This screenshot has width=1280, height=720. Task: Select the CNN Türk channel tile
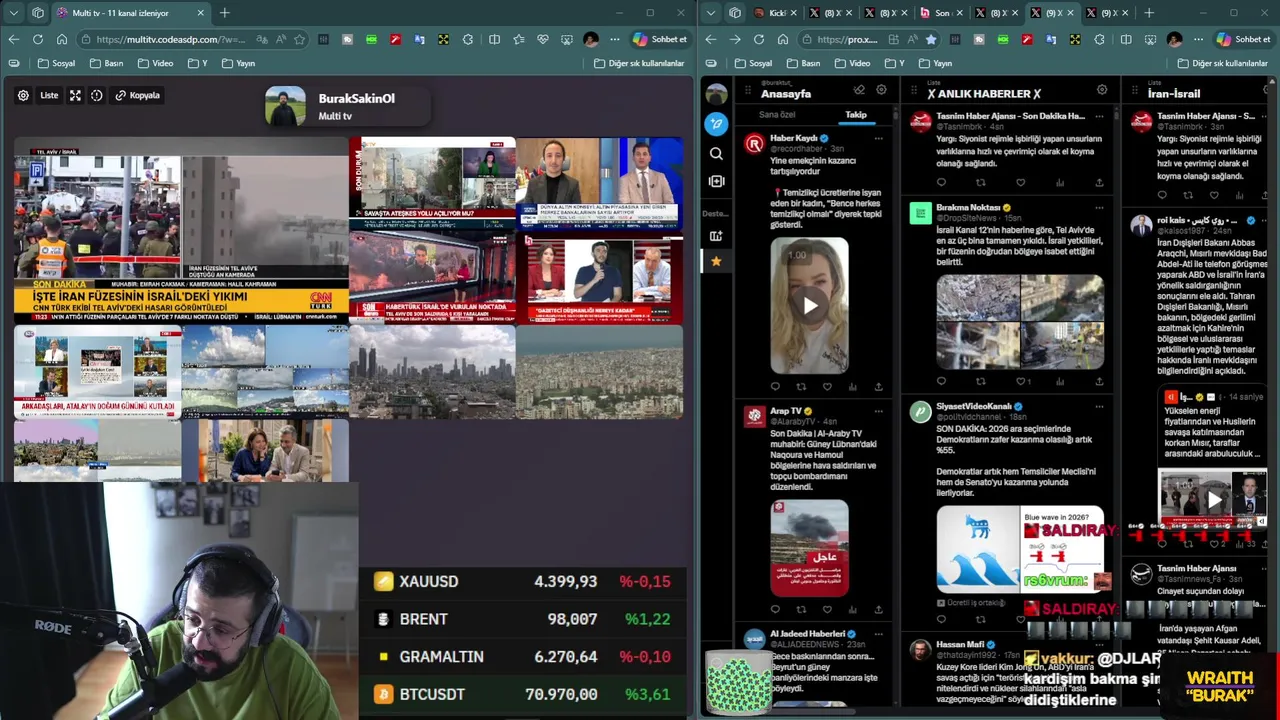(x=181, y=230)
